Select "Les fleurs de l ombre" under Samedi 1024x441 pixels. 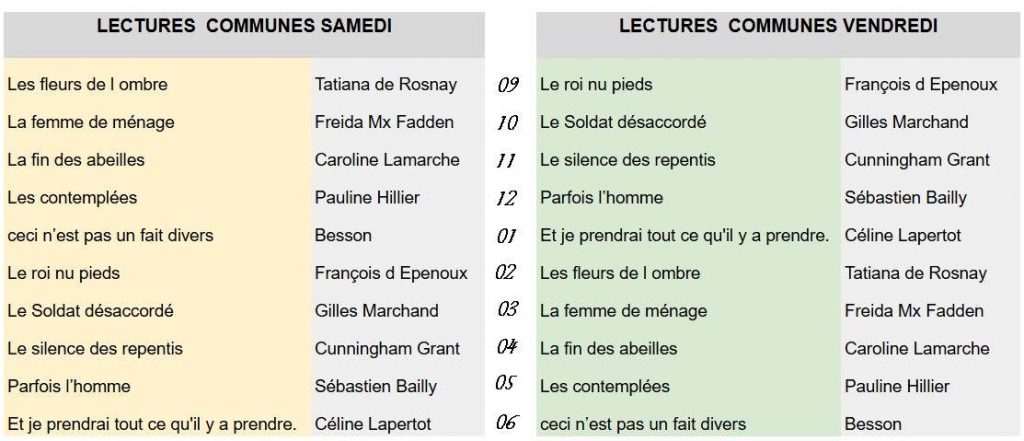click(87, 85)
